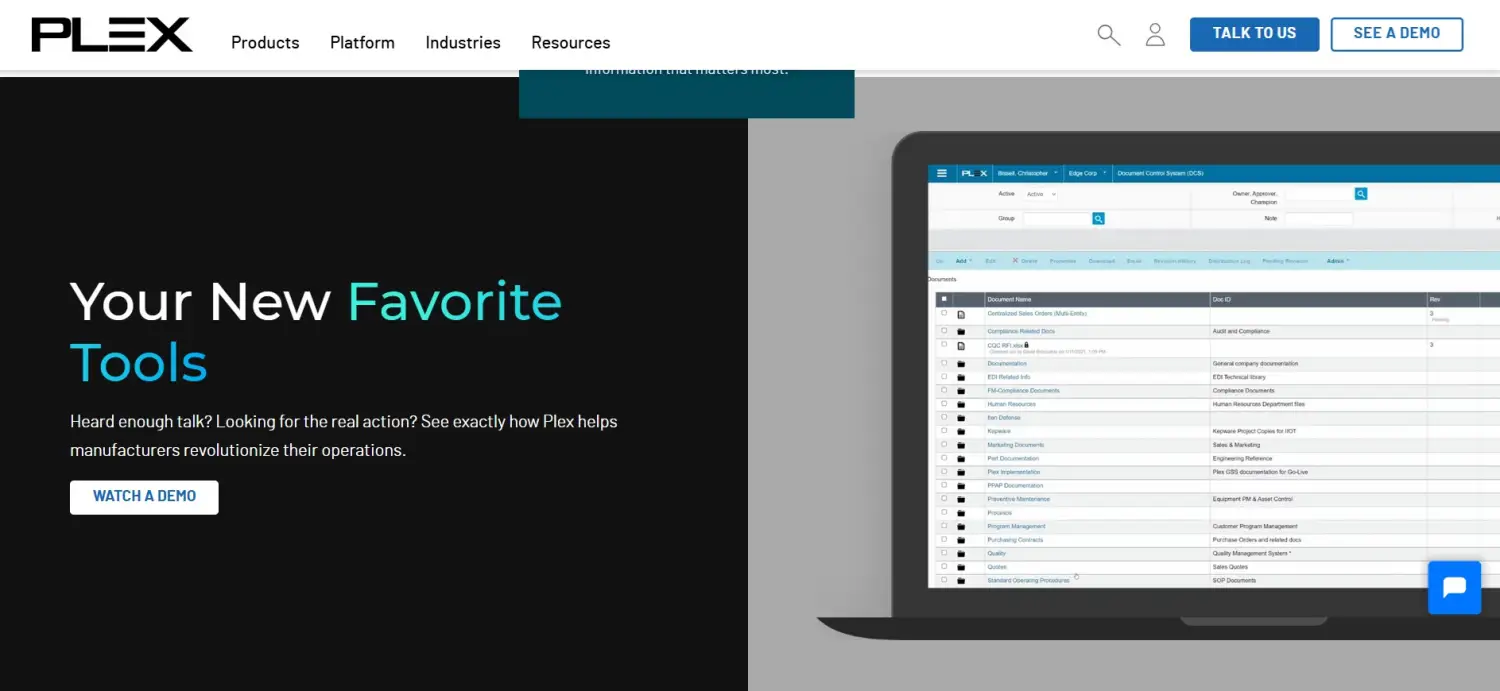Viewport: 1500px width, 691px height.
Task: Open the Platform menu
Action: 362,42
